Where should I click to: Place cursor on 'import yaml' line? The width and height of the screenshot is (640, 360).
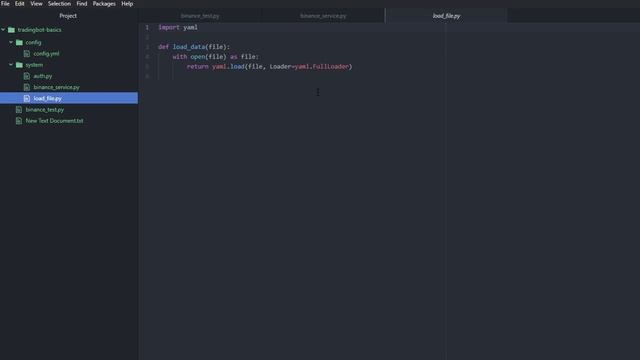click(x=178, y=27)
